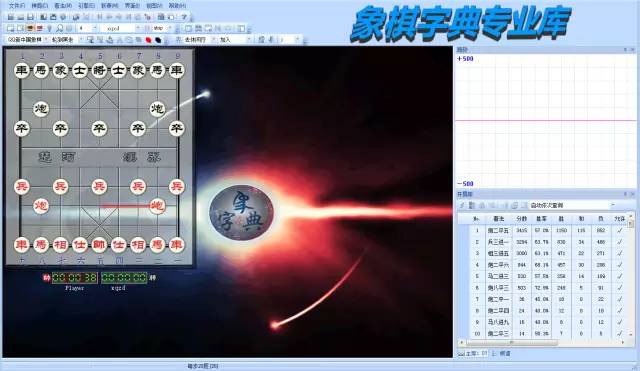Toggle allow checkmark for row 6 炮八平三

coord(620,288)
